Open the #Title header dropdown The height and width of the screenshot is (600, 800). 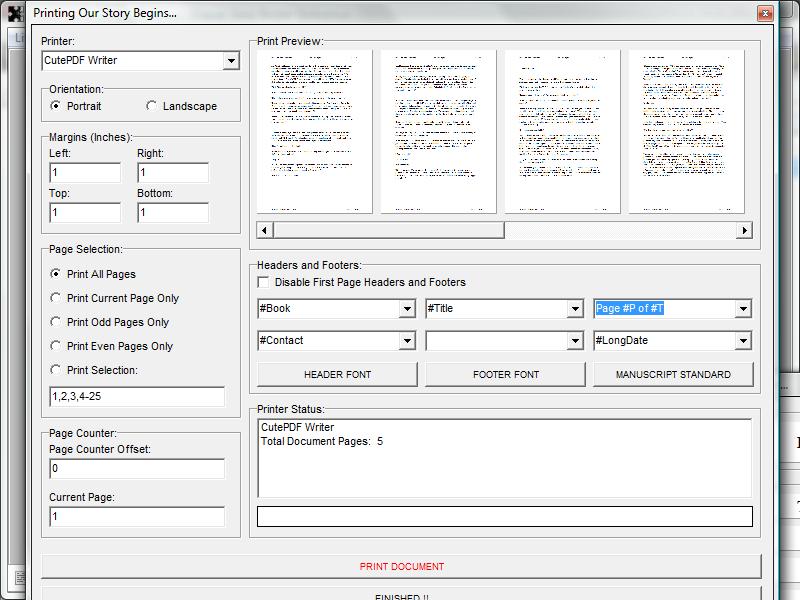pyautogui.click(x=575, y=309)
